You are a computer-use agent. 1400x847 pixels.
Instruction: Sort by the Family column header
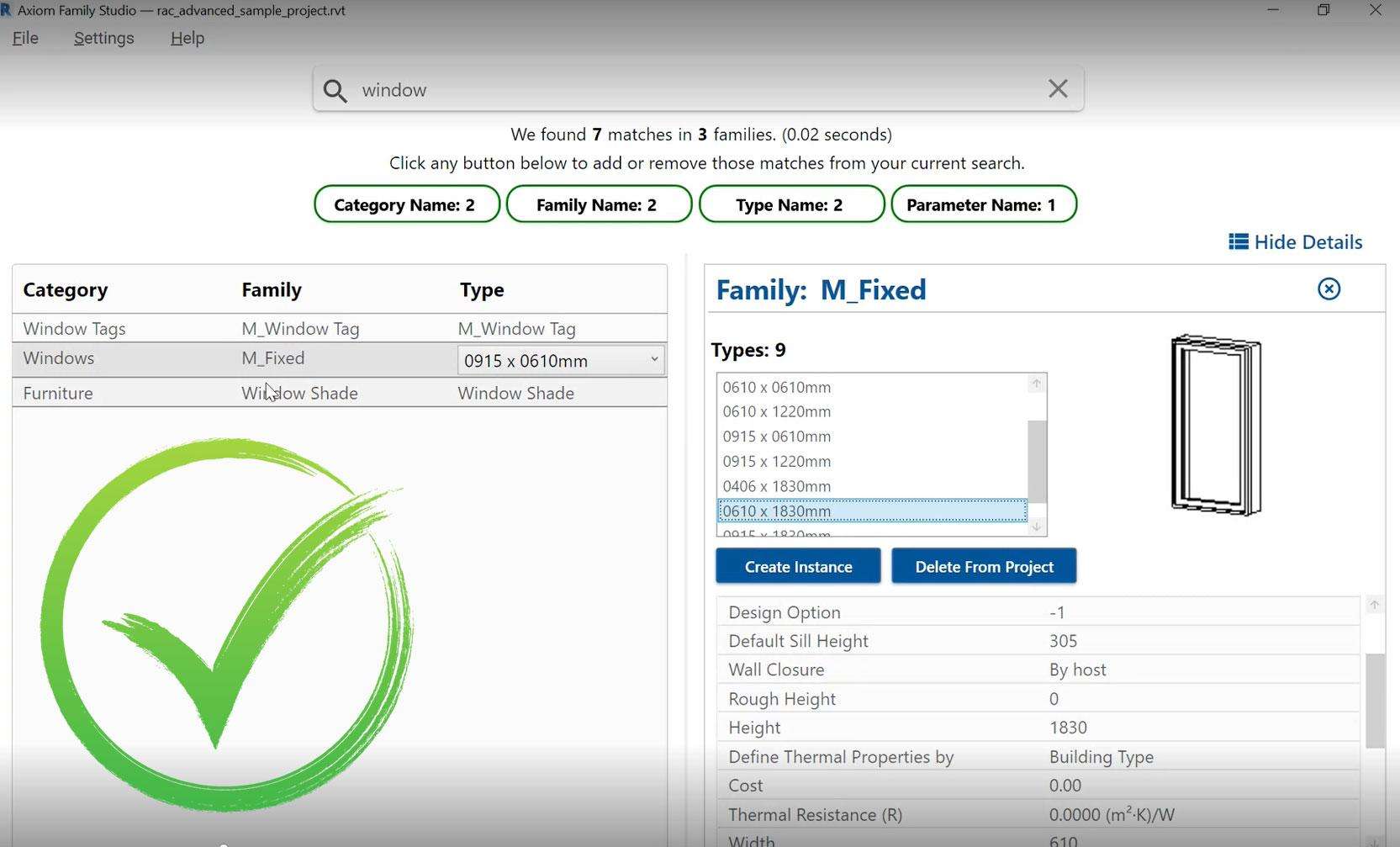click(272, 289)
